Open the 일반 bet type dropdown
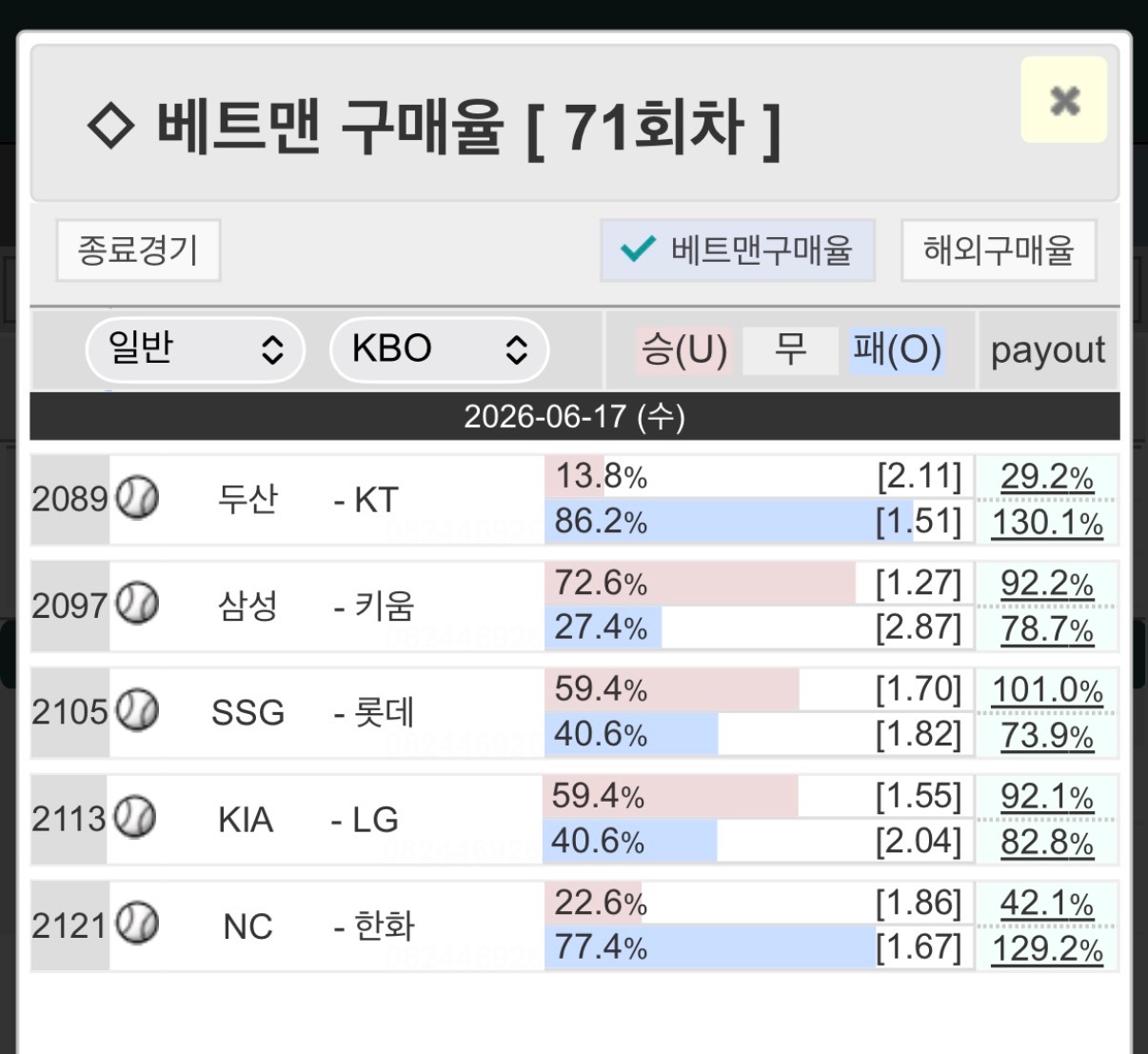The image size is (1148, 1054). (195, 349)
